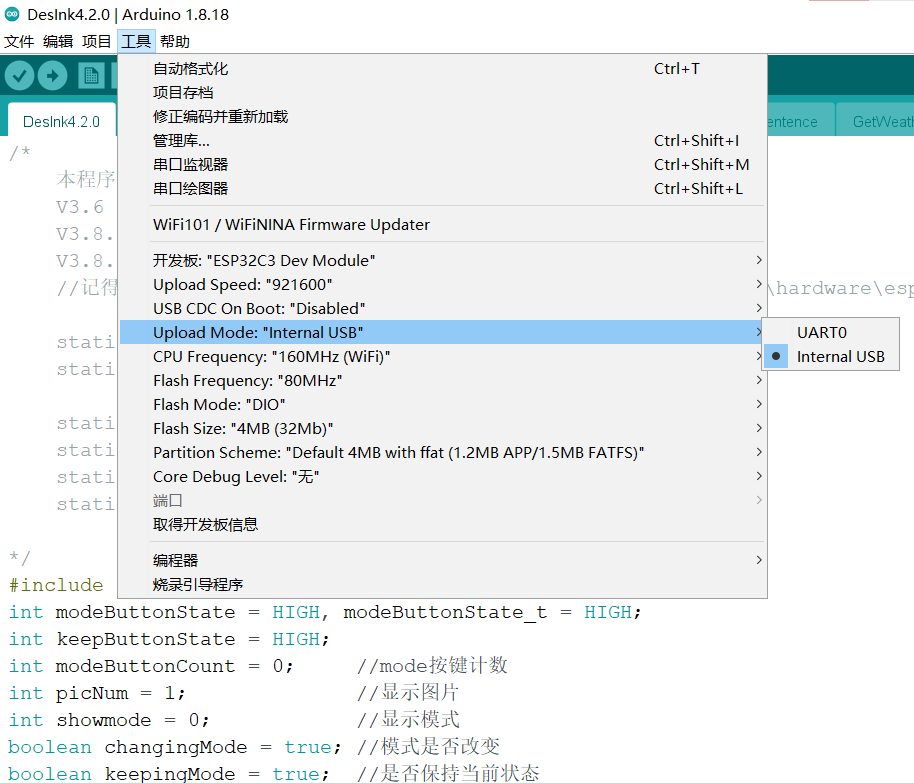Click the '//mode按键计数' comment

point(432,665)
